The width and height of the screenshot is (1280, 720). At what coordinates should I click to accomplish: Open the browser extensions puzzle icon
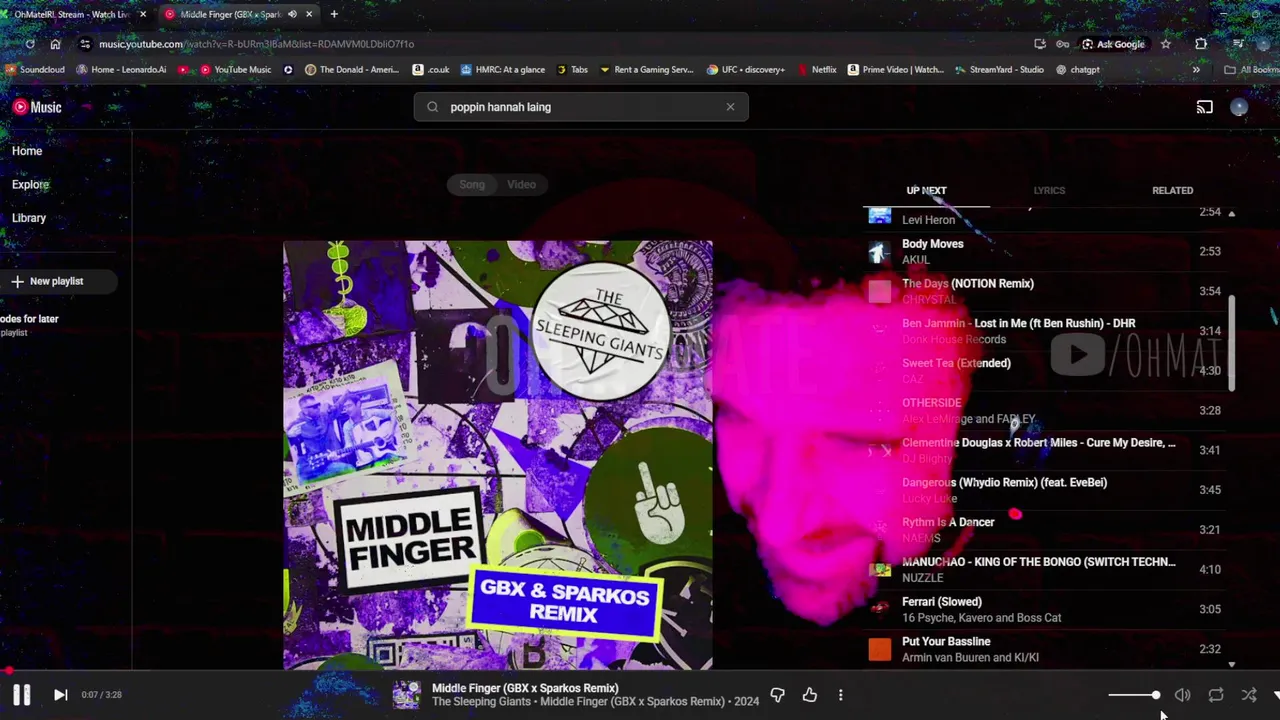[1201, 44]
